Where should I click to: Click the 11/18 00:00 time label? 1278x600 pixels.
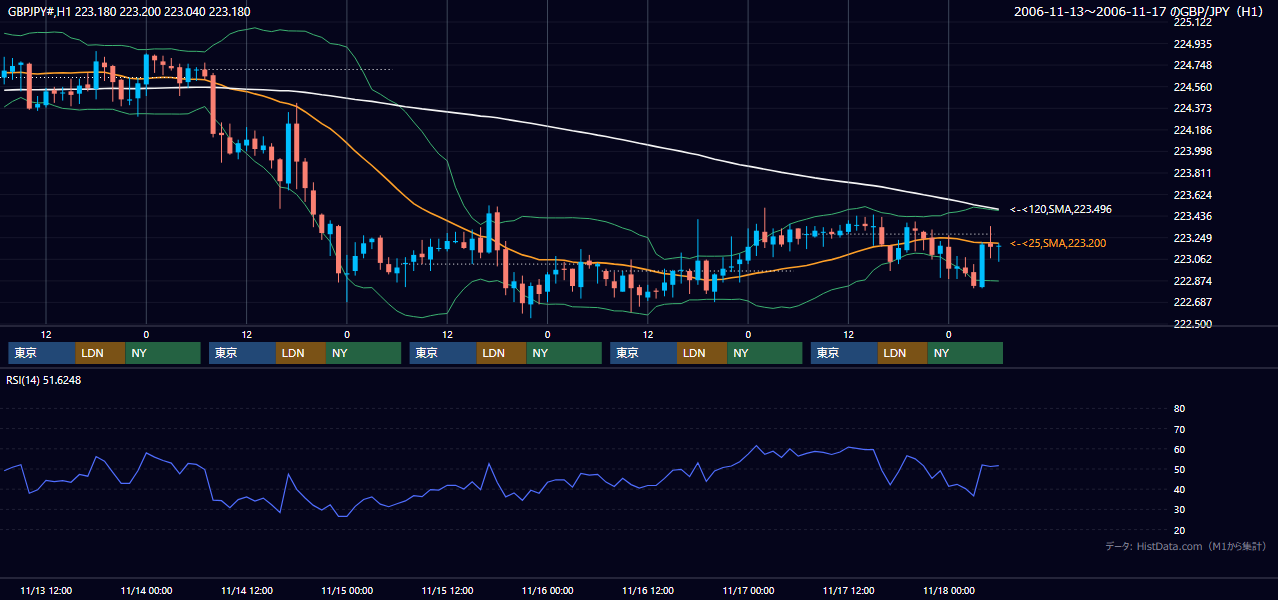click(949, 590)
